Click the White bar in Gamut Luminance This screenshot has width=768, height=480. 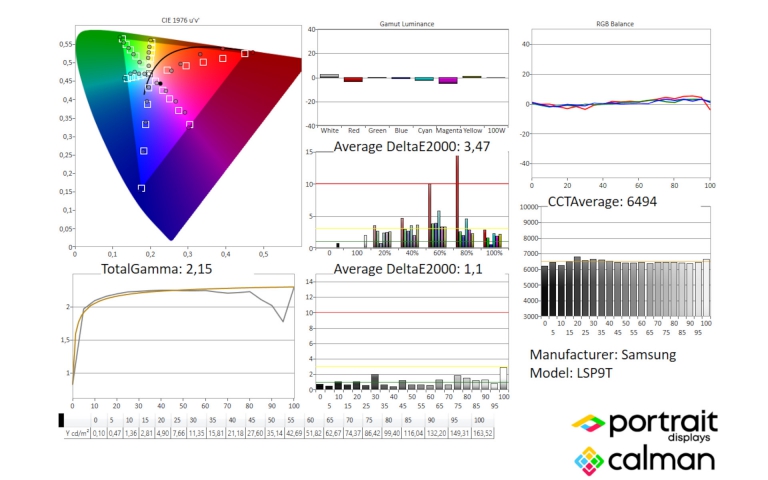tap(329, 76)
